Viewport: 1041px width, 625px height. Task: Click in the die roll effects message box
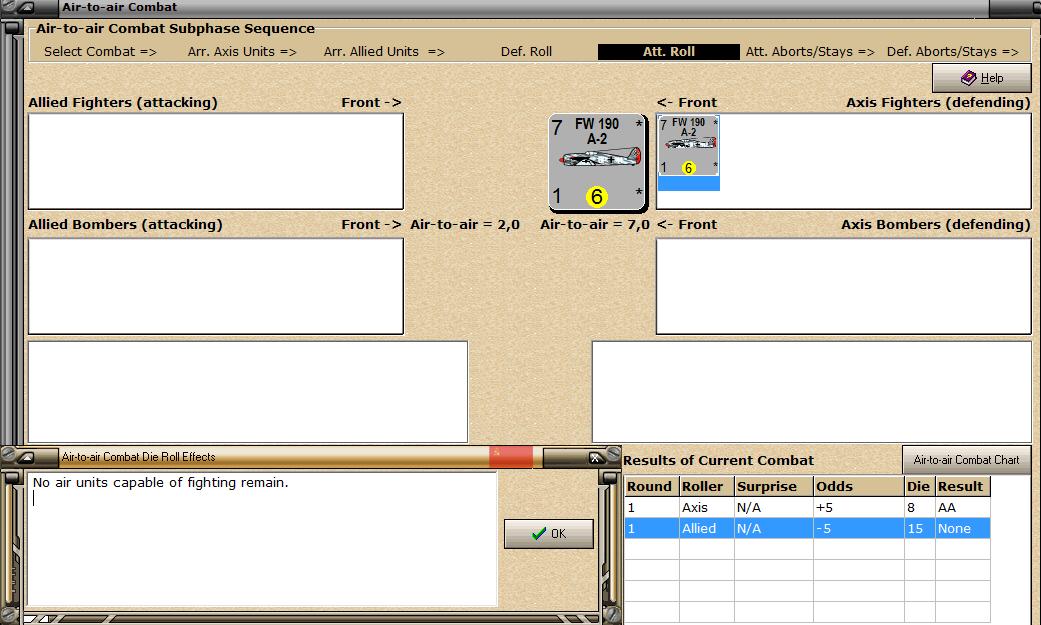tap(262, 539)
